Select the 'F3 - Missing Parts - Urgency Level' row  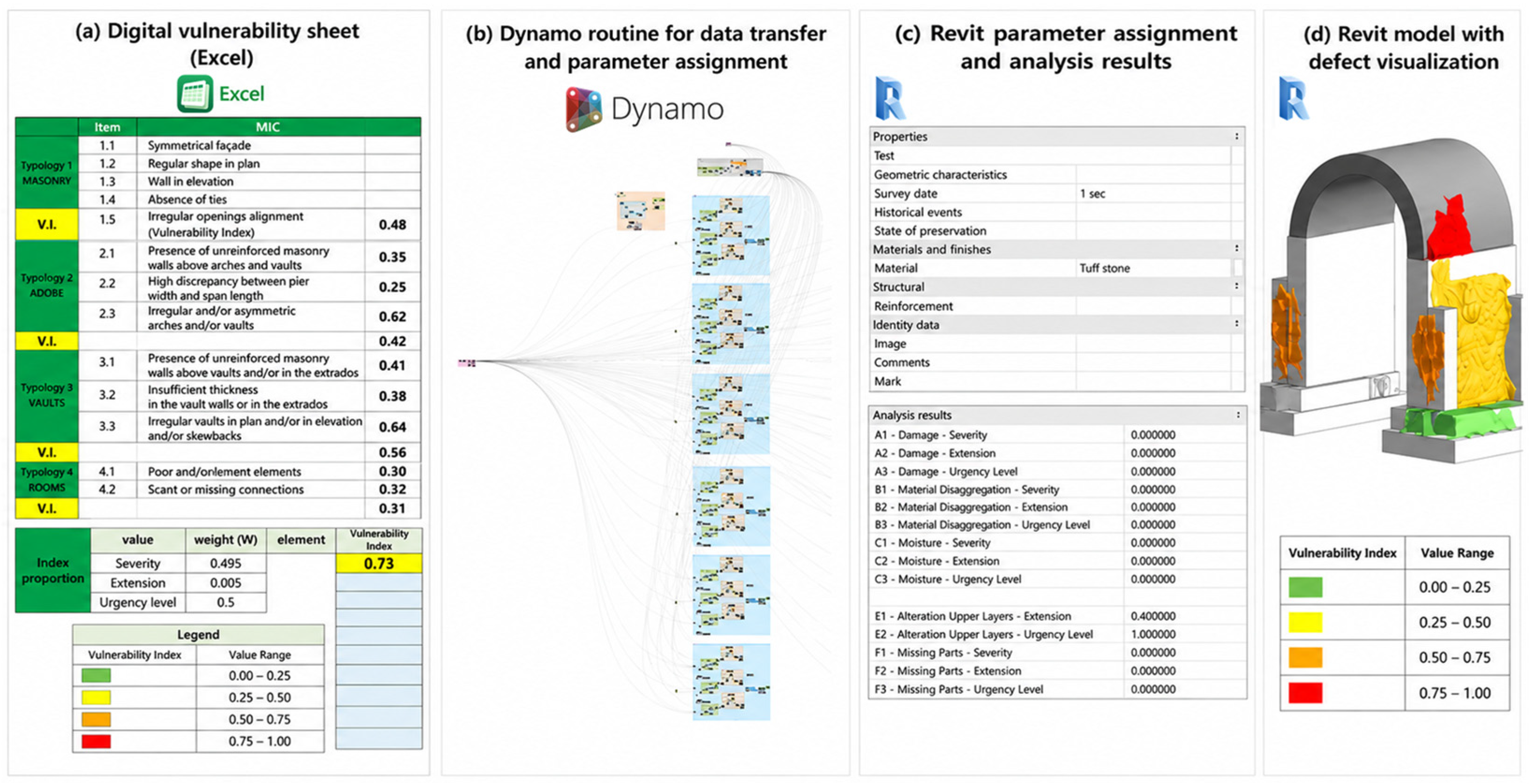[x=1057, y=689]
